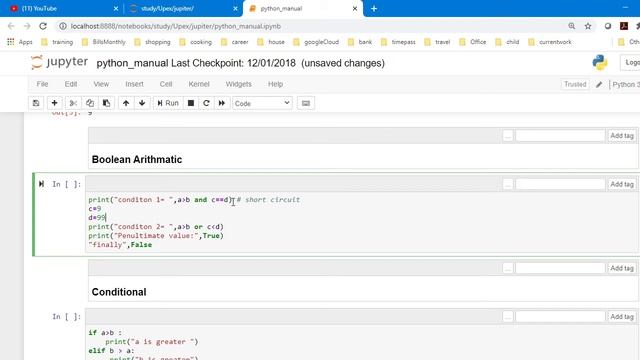Screen dimensions: 640x360
Task: Click the Jupyter logo
Action: [x=59, y=62]
